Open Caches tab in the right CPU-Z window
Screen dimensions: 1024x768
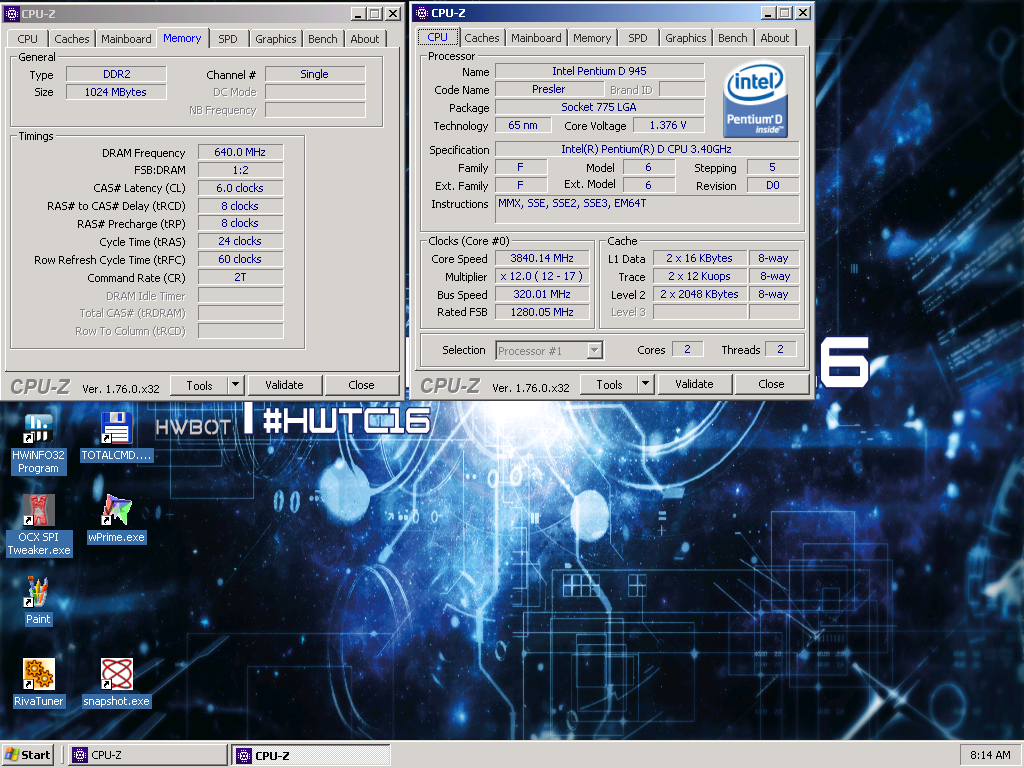pyautogui.click(x=482, y=38)
